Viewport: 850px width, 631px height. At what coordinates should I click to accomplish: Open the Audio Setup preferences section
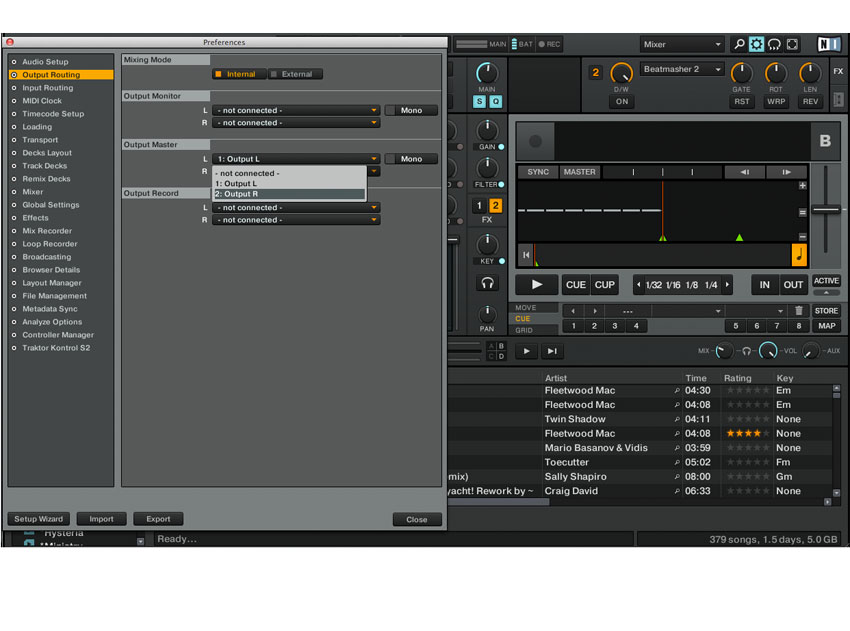[x=45, y=62]
